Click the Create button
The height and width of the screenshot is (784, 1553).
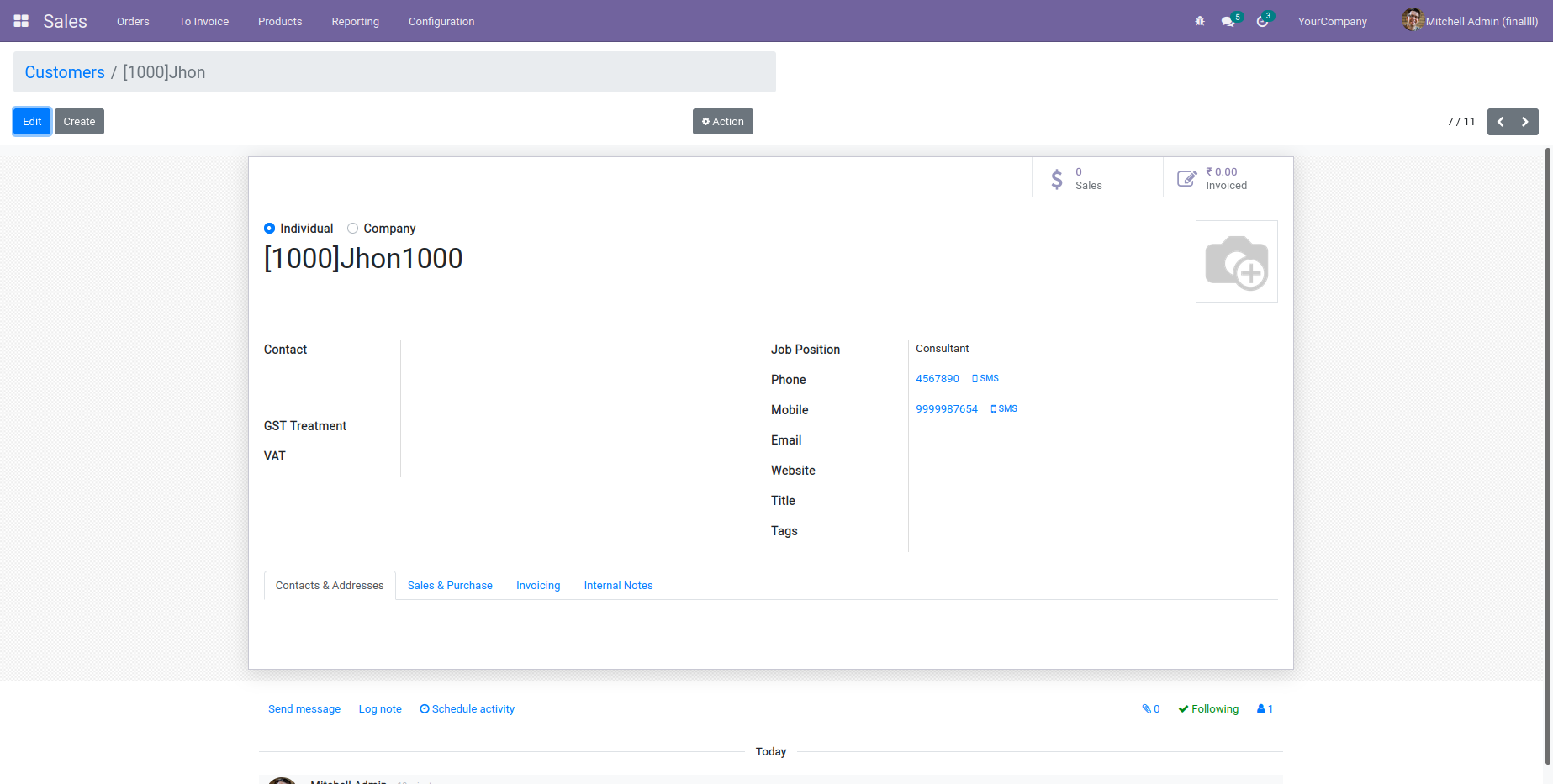point(79,122)
